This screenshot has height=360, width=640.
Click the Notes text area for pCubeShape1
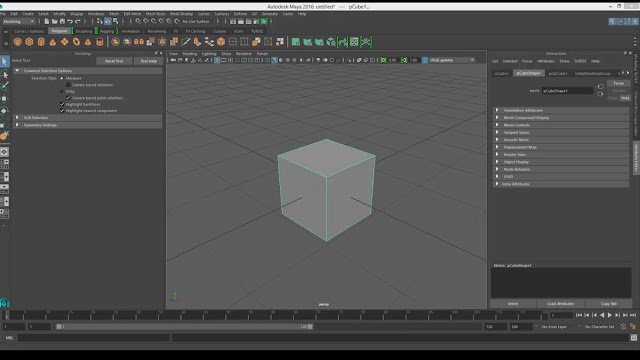click(x=561, y=283)
